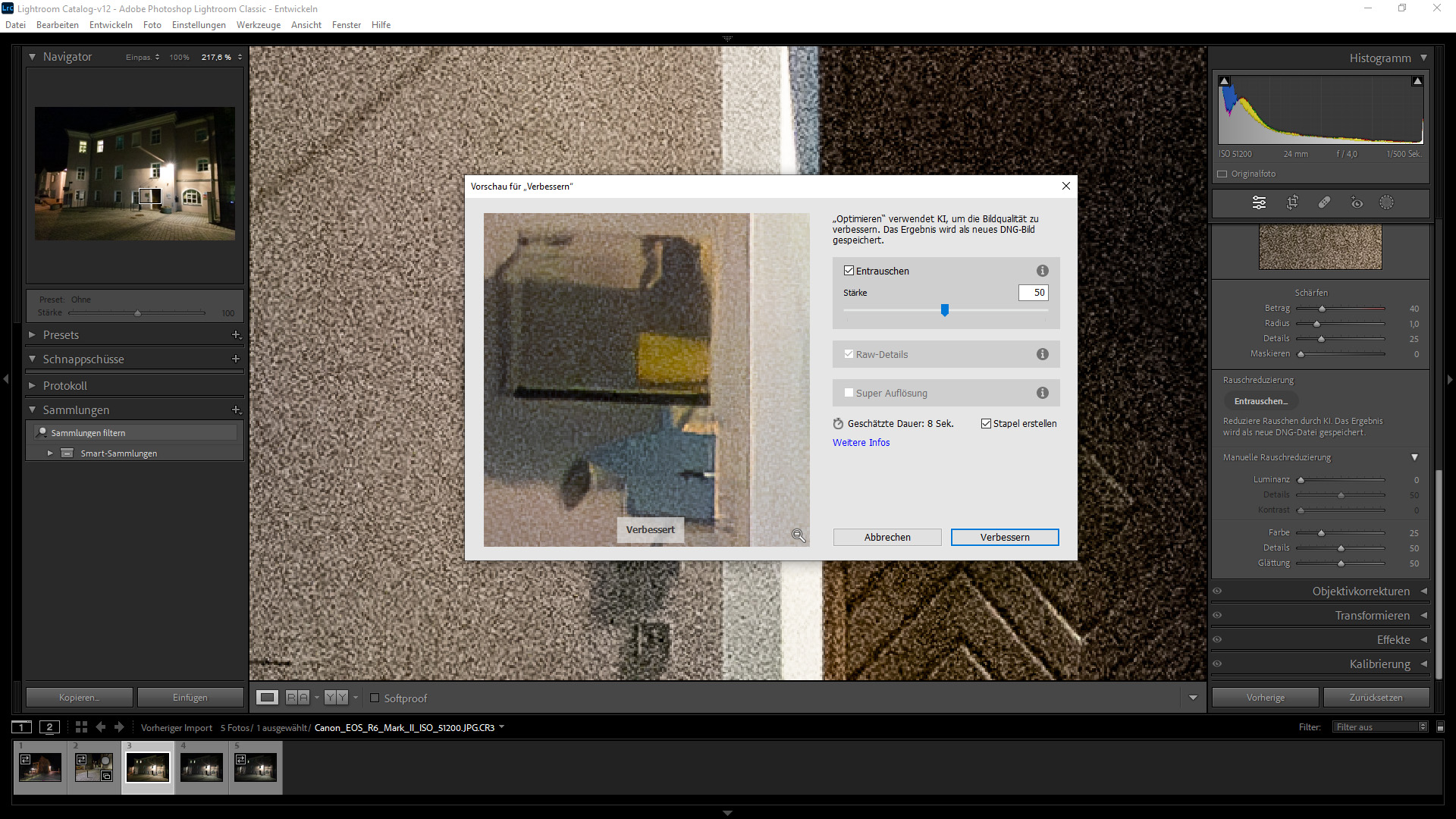Choose the Red Eye correction tool icon
The image size is (1456, 819).
(1357, 202)
